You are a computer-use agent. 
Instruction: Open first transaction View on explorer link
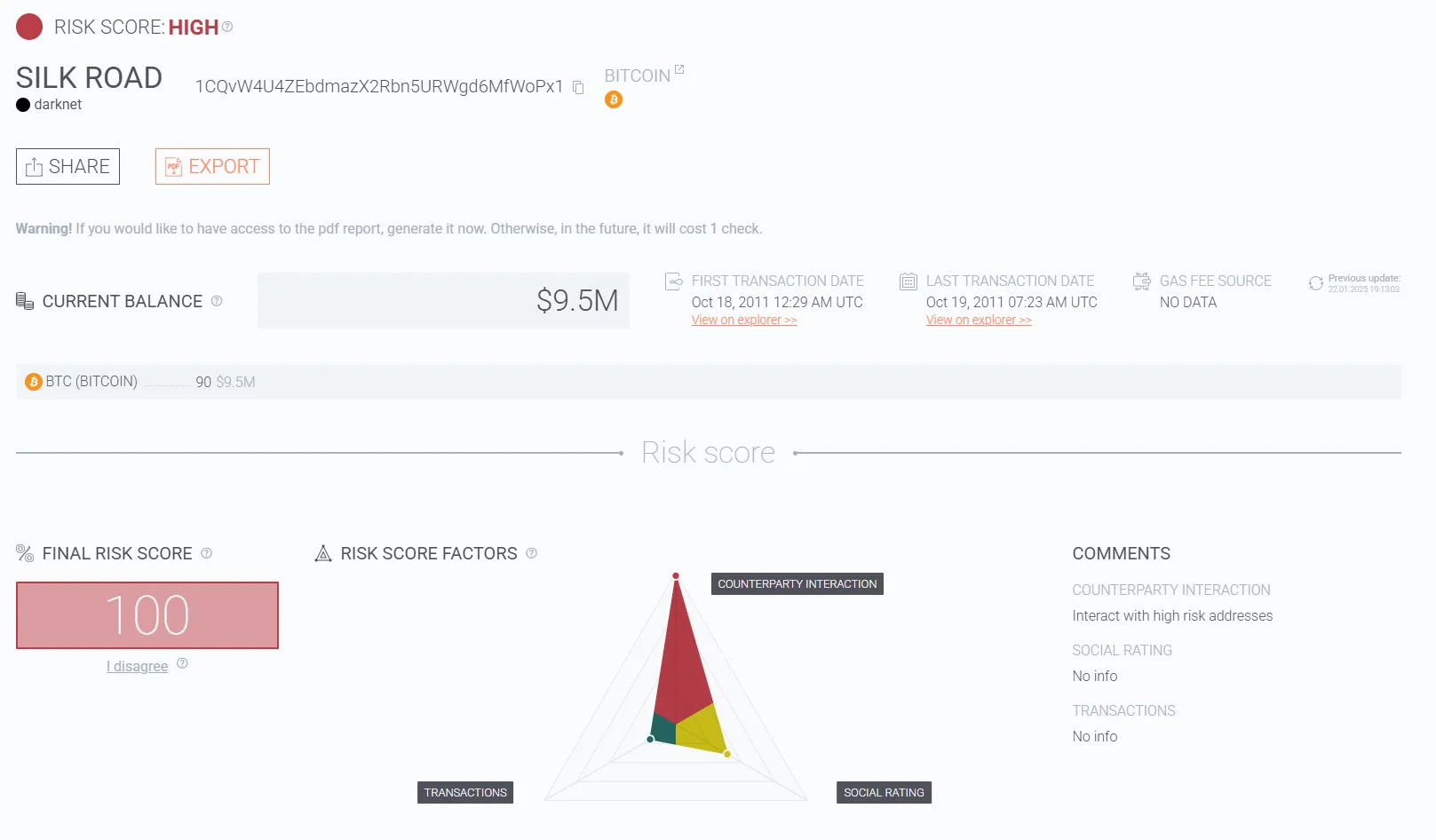click(x=744, y=320)
